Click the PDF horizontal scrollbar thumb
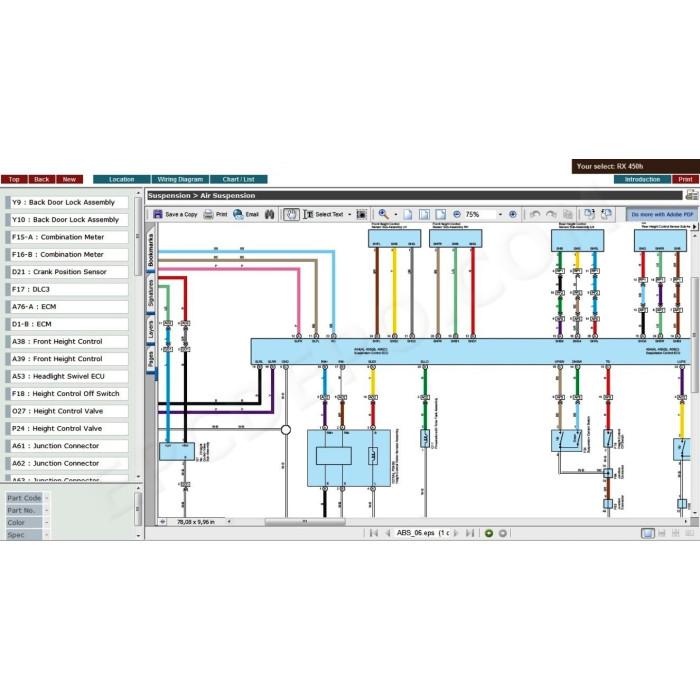This screenshot has height=700, width=700. click(x=305, y=521)
